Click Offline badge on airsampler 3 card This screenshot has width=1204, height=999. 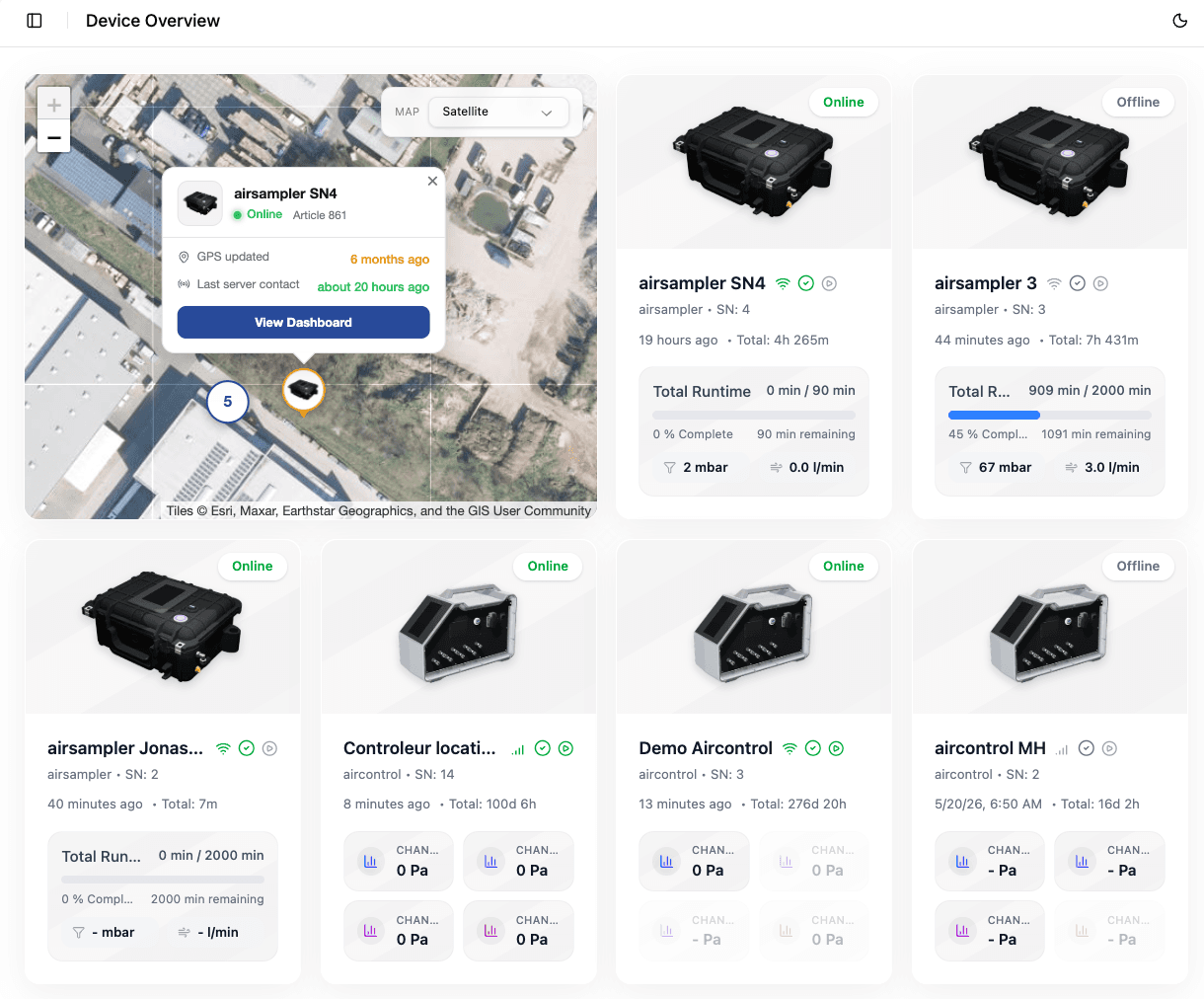click(x=1138, y=102)
